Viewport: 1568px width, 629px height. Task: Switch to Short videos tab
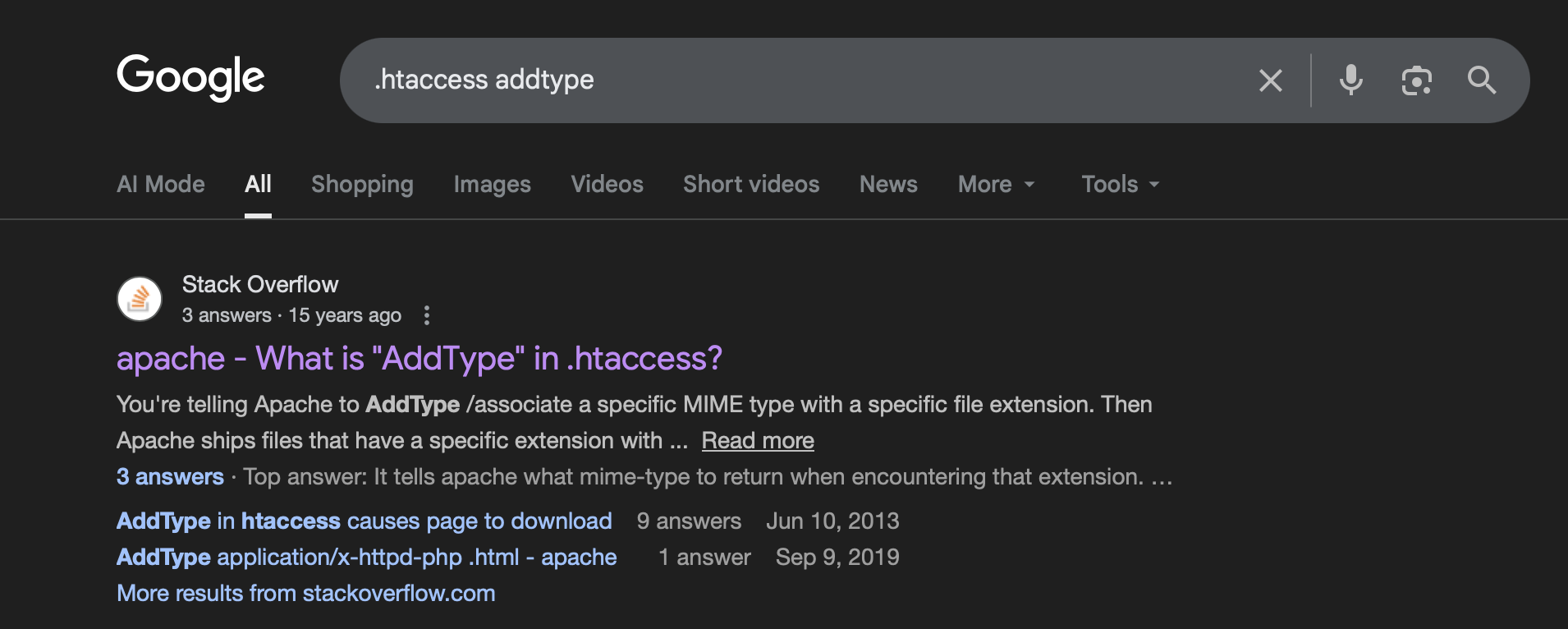750,184
